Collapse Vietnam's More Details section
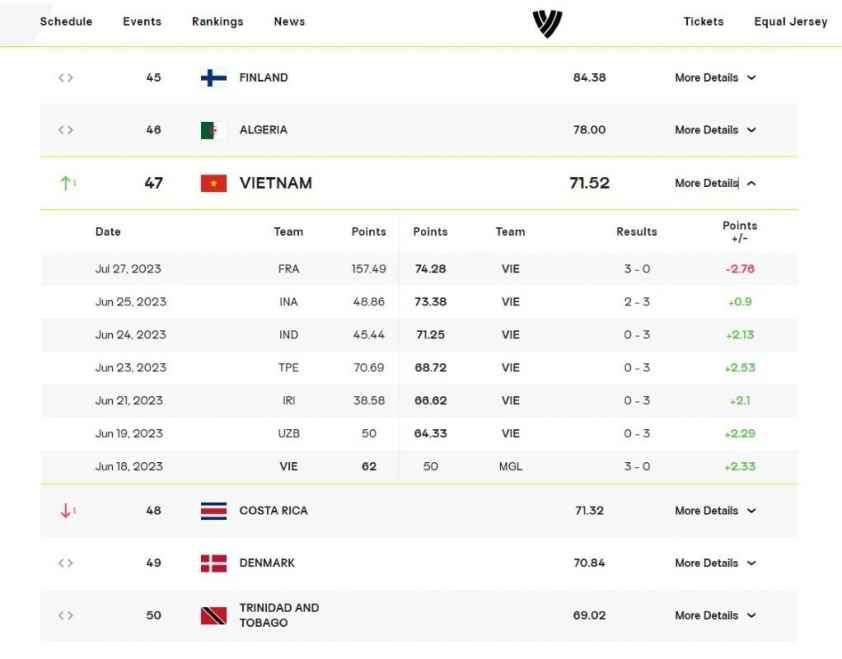This screenshot has width=842, height=659. click(715, 183)
